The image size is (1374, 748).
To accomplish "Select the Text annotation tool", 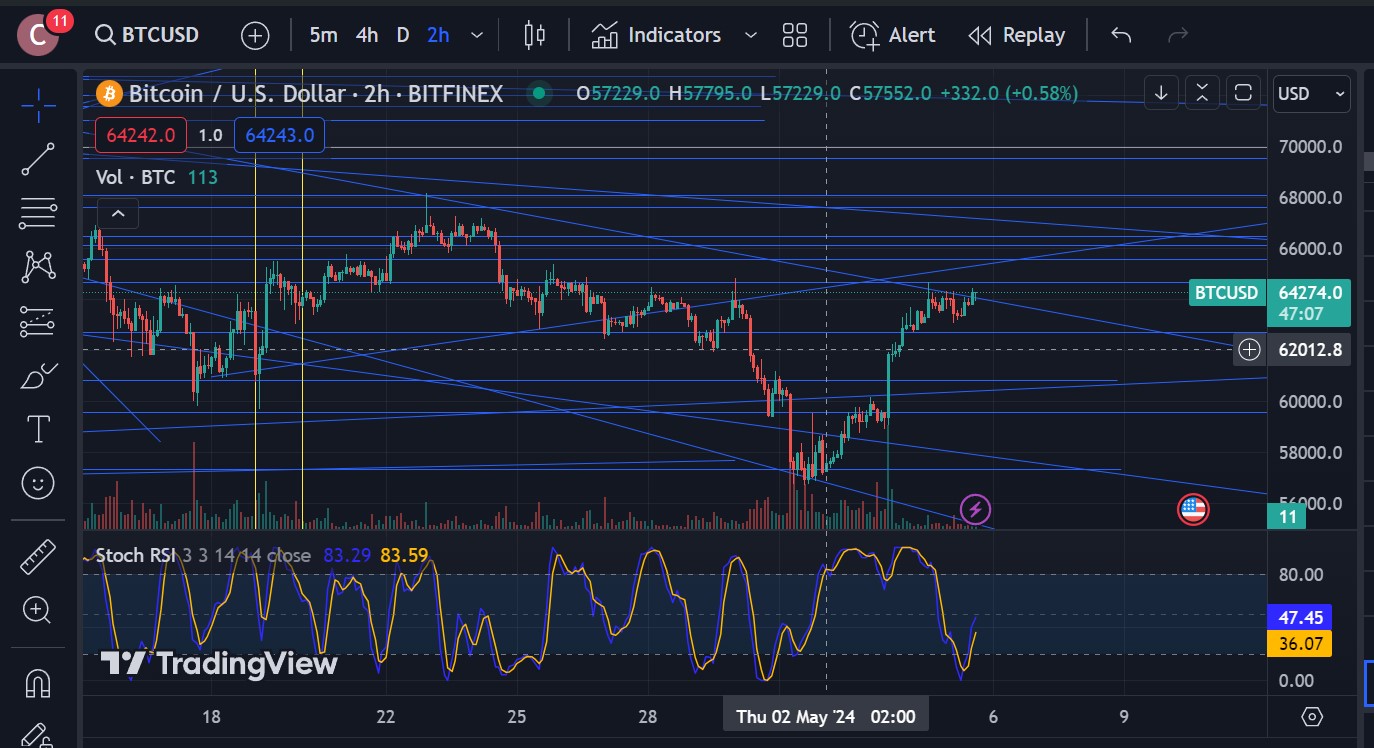I will (38, 430).
